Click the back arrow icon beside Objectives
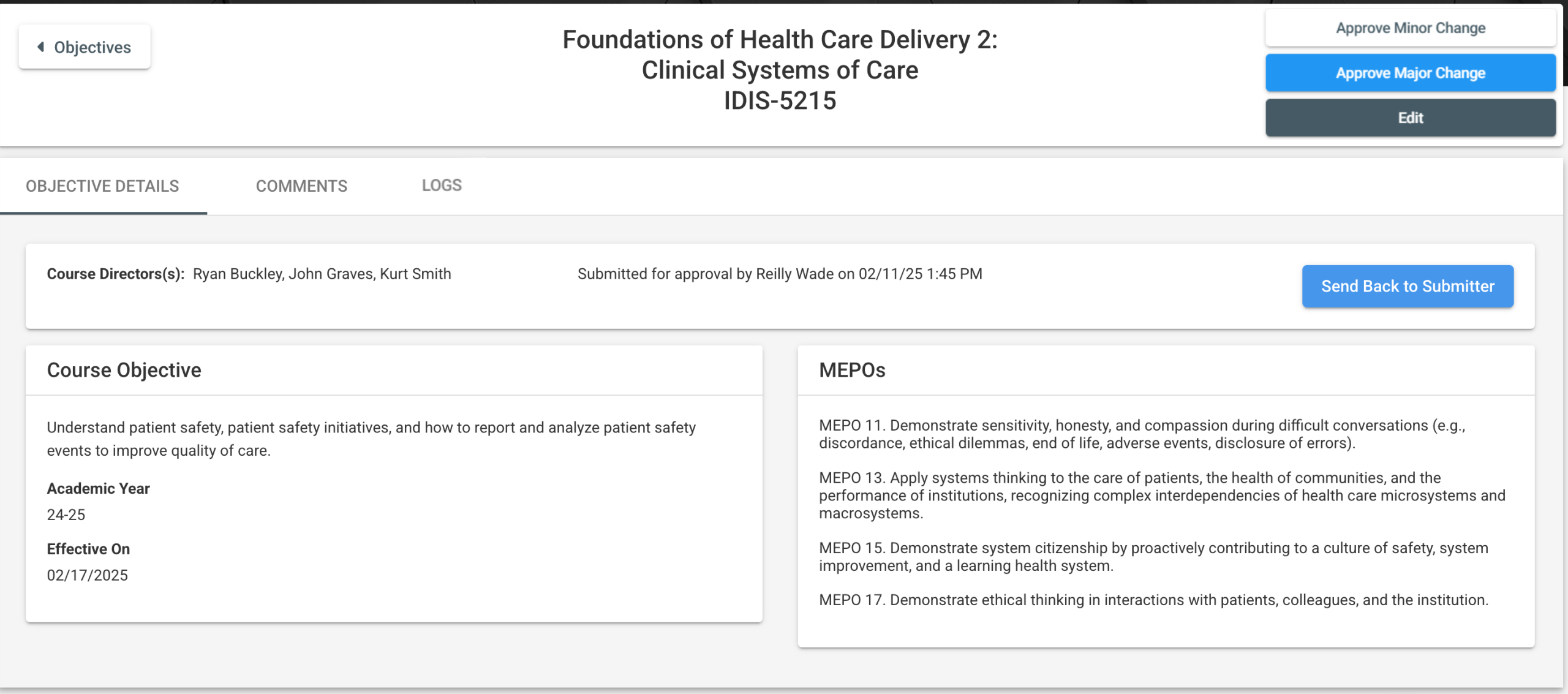The image size is (1568, 694). (40, 47)
